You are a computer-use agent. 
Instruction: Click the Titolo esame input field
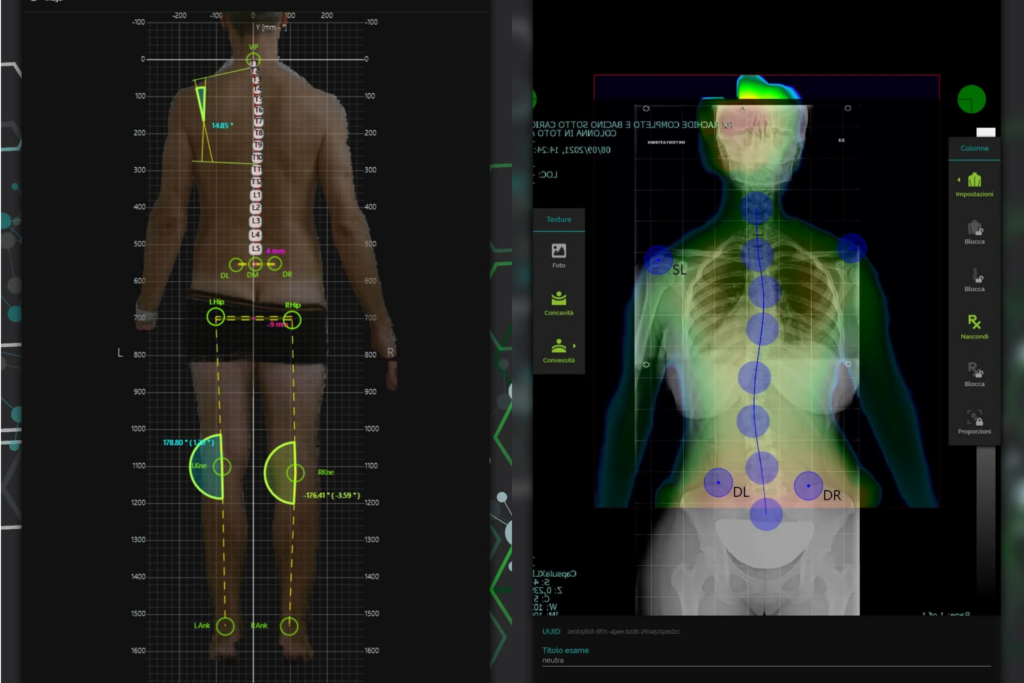[x=765, y=660]
